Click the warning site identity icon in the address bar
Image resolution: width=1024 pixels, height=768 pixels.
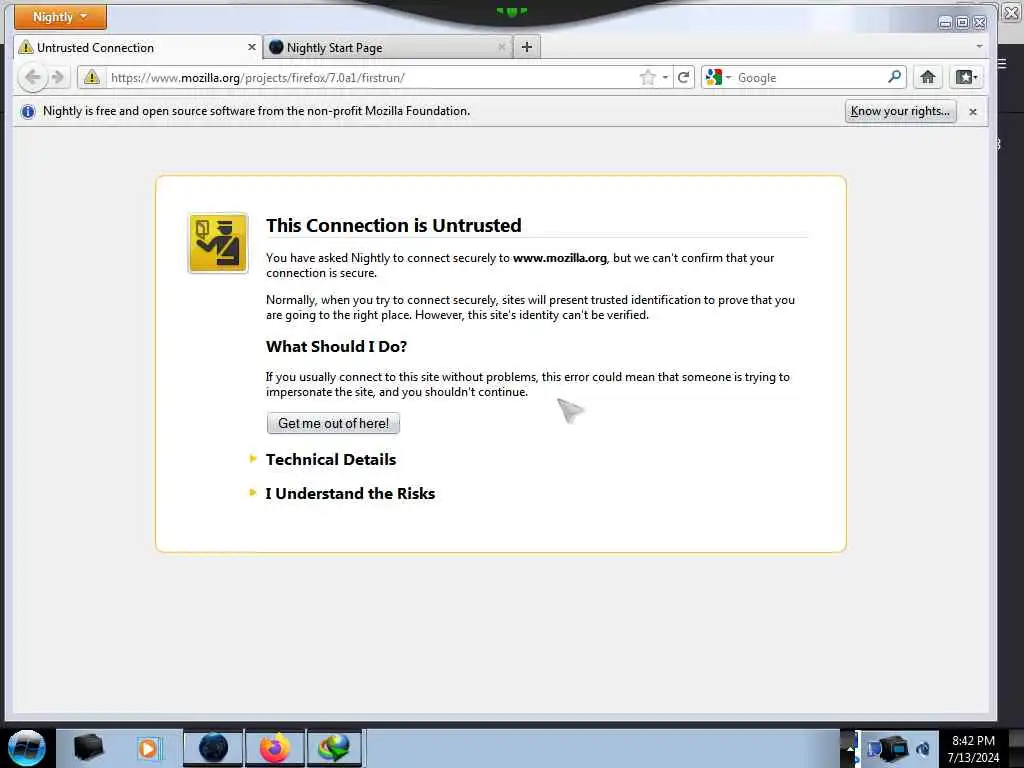(x=92, y=78)
